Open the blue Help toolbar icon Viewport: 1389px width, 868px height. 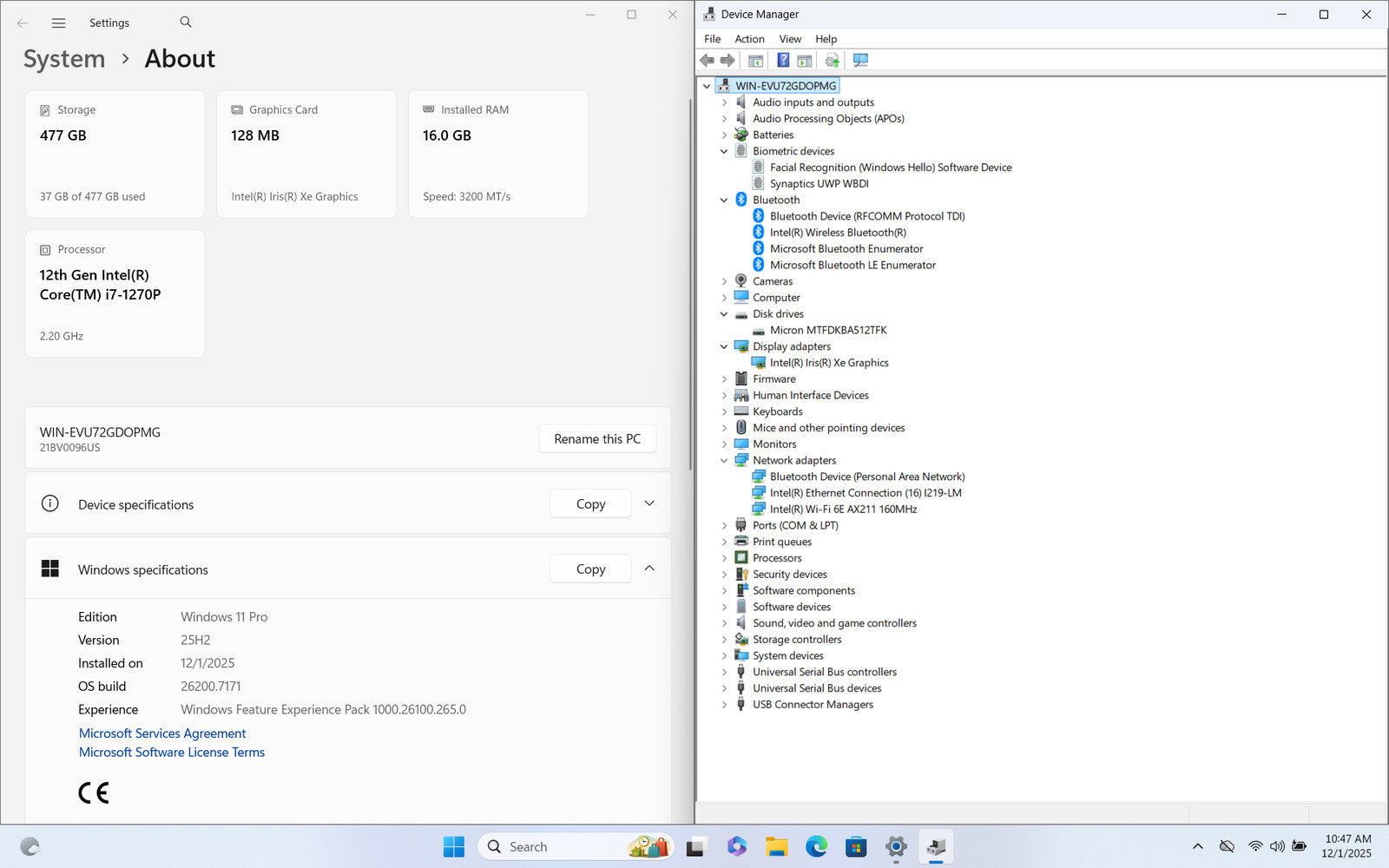click(x=783, y=61)
